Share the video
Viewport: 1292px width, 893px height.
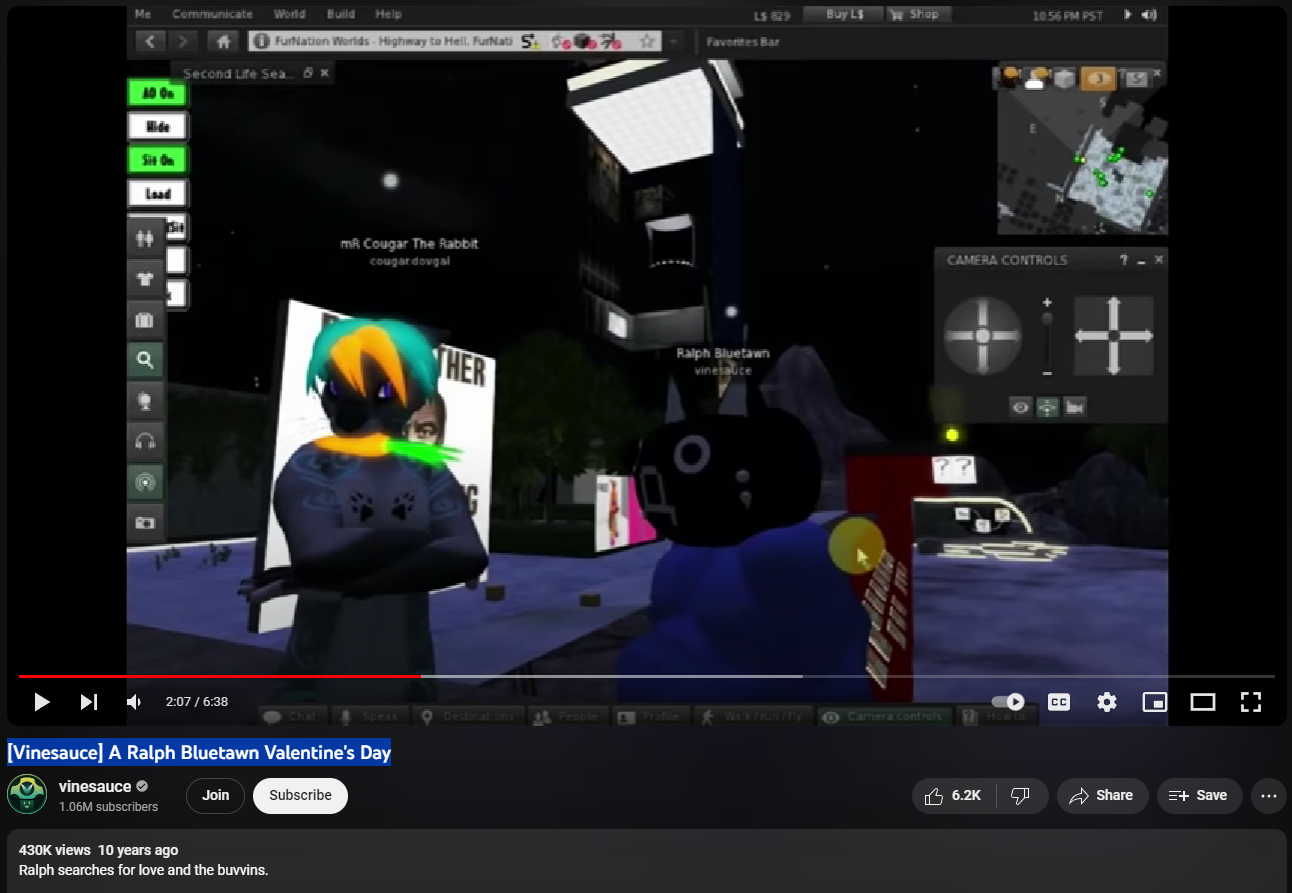pos(1101,796)
